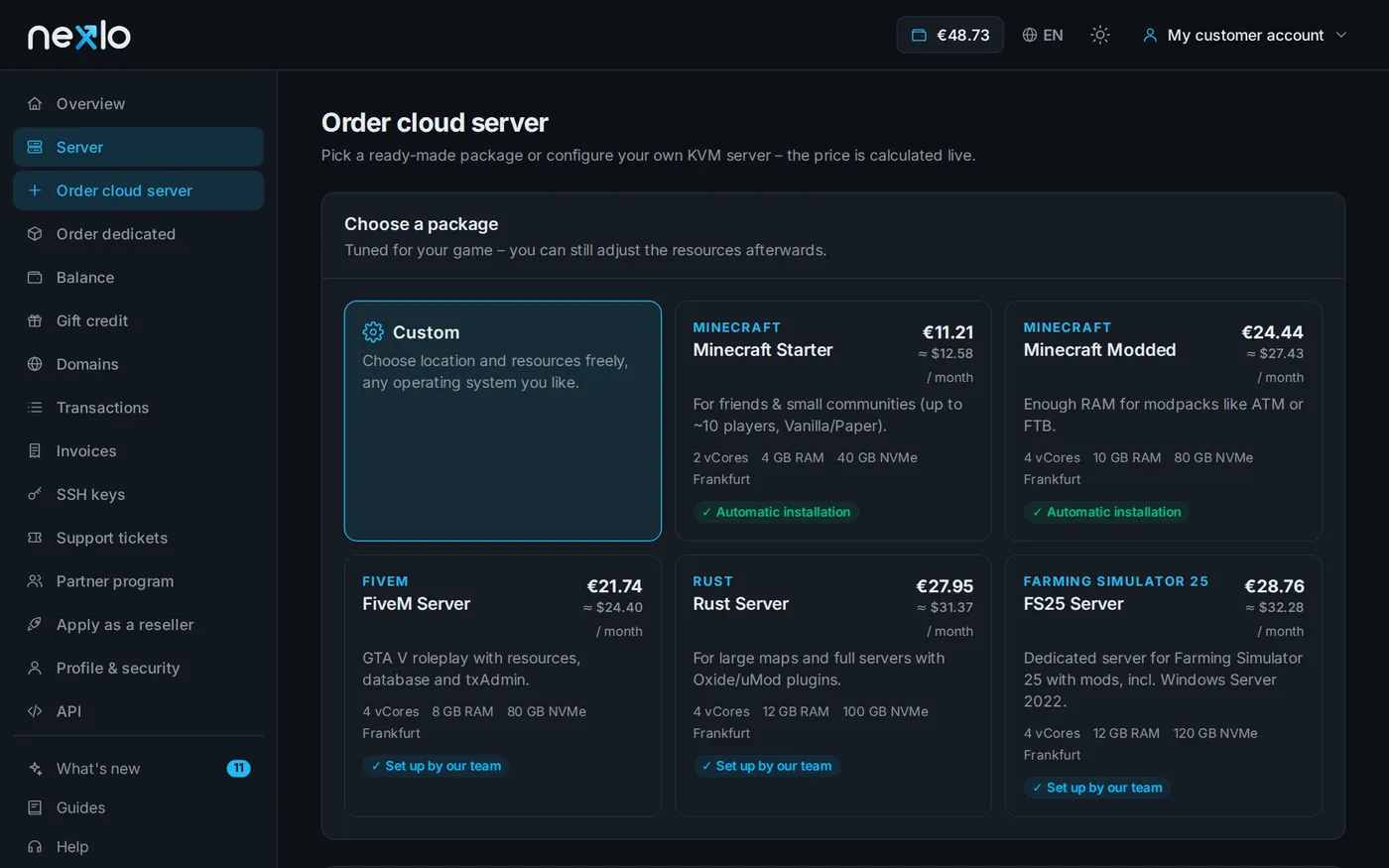
Task: Click the list icon next to Transactions
Action: coord(35,408)
